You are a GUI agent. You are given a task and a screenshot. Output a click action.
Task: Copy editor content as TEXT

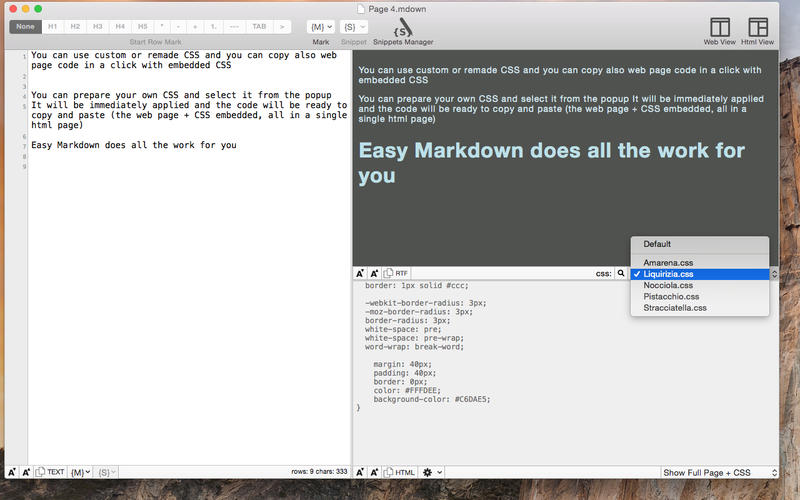pos(50,472)
